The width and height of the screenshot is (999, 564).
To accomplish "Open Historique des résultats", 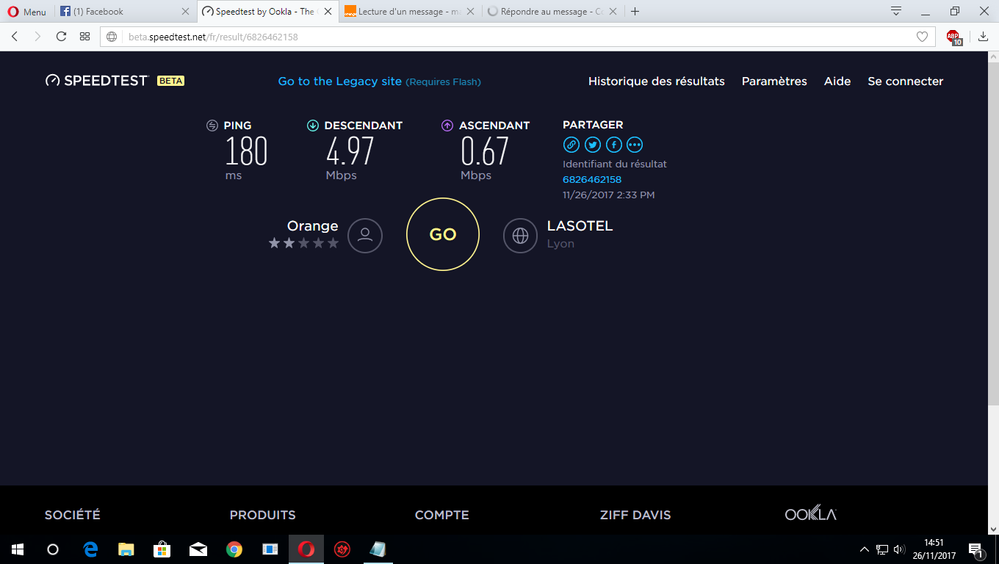I will pos(656,81).
